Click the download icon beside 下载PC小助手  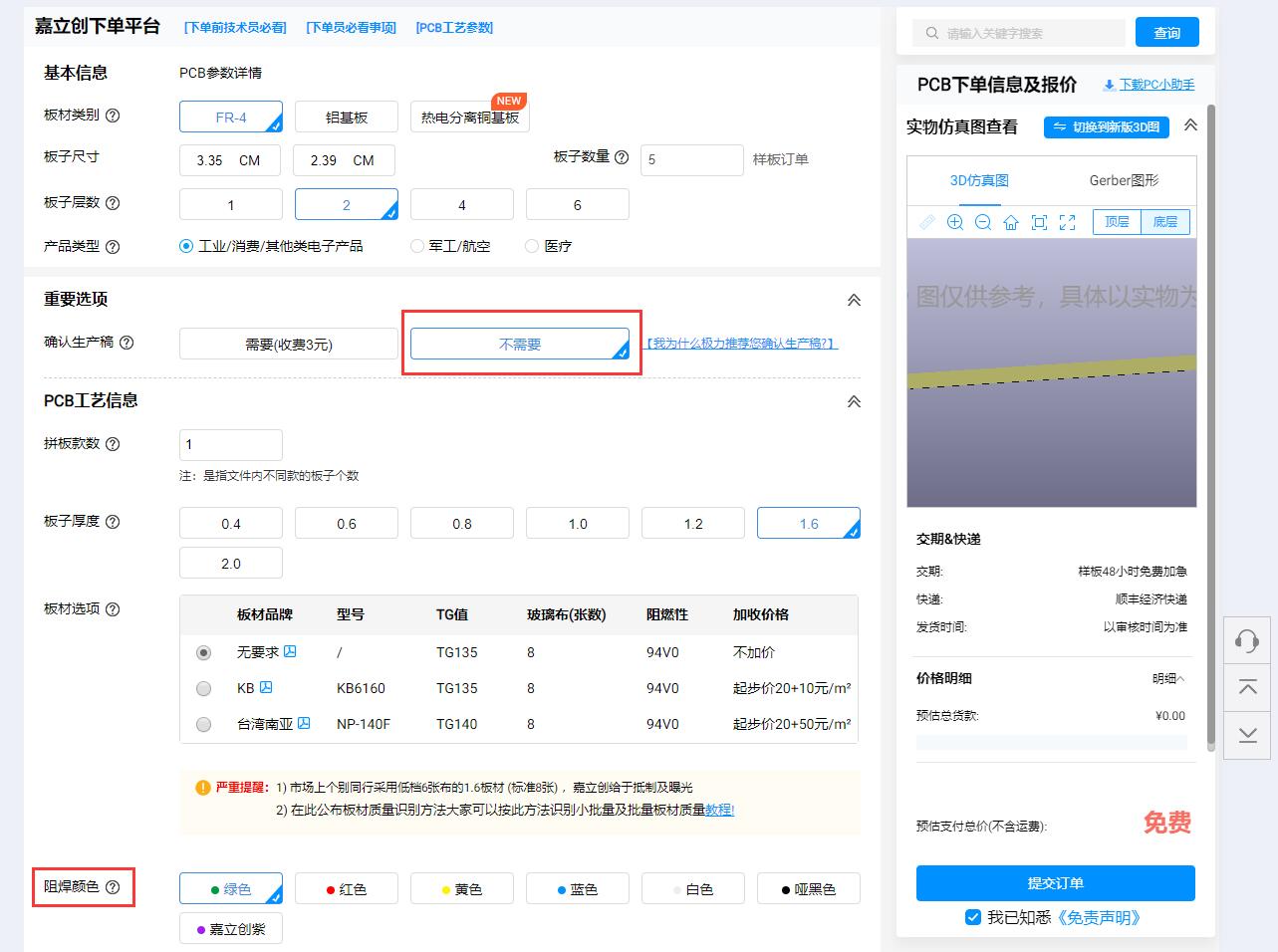coord(1109,85)
